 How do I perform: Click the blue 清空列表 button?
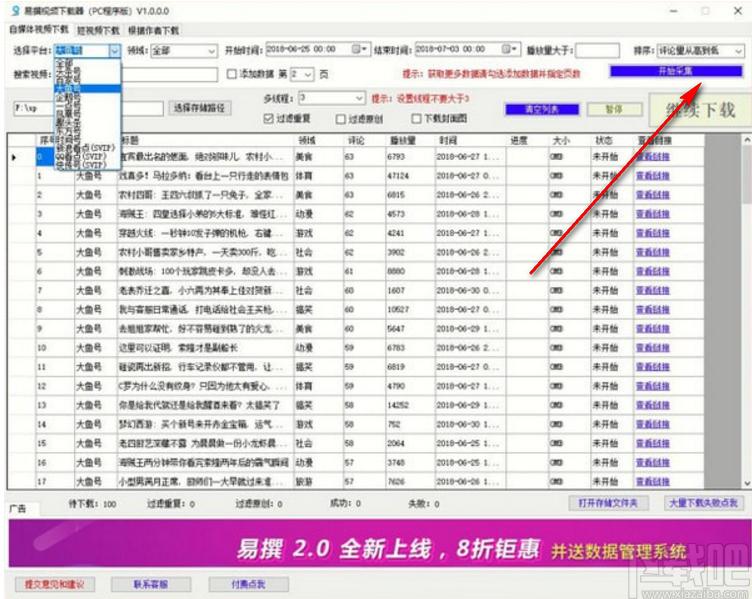click(x=542, y=109)
